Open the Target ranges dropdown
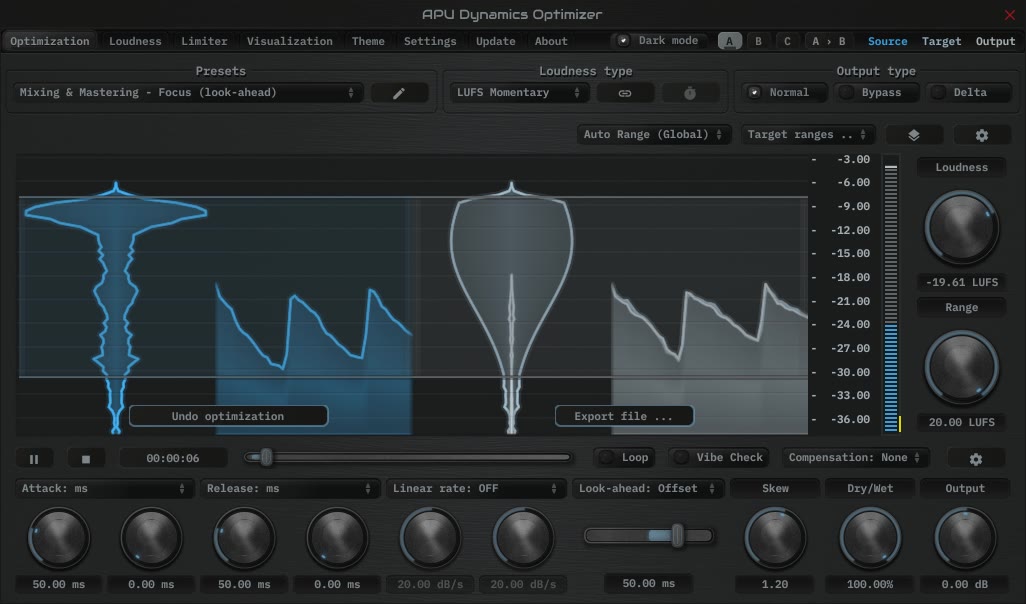The height and width of the screenshot is (604, 1026). [x=807, y=135]
